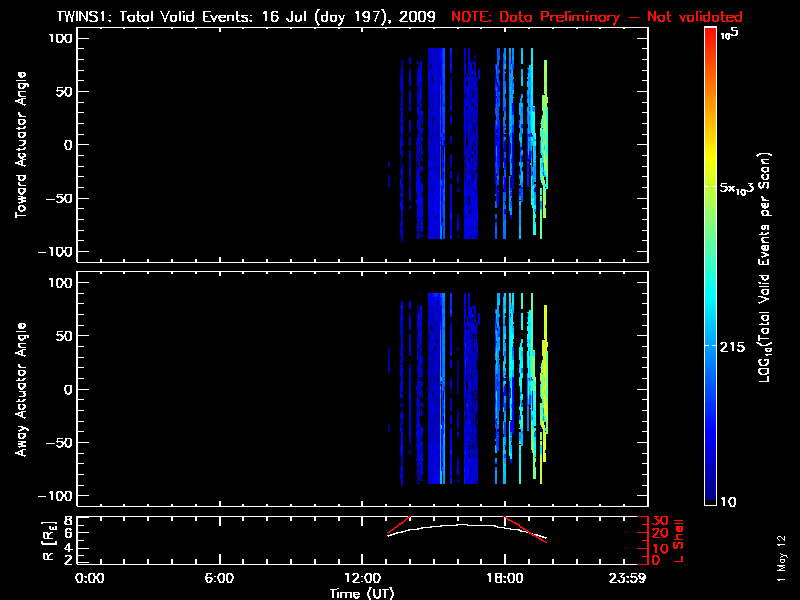Select the 18:00 time tick label
This screenshot has width=800, height=600.
504,579
